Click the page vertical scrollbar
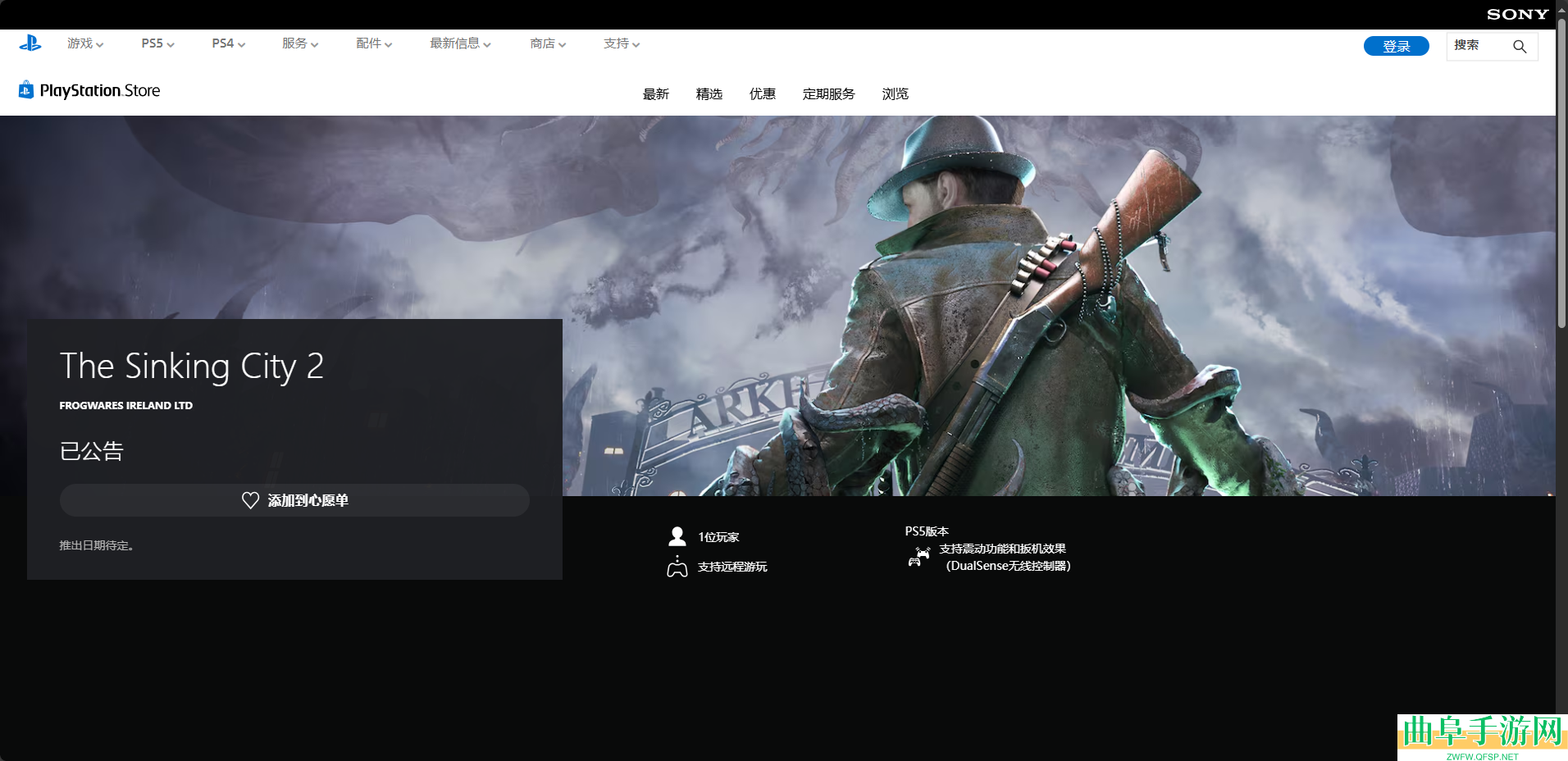Image resolution: width=1568 pixels, height=761 pixels. pos(1561,172)
